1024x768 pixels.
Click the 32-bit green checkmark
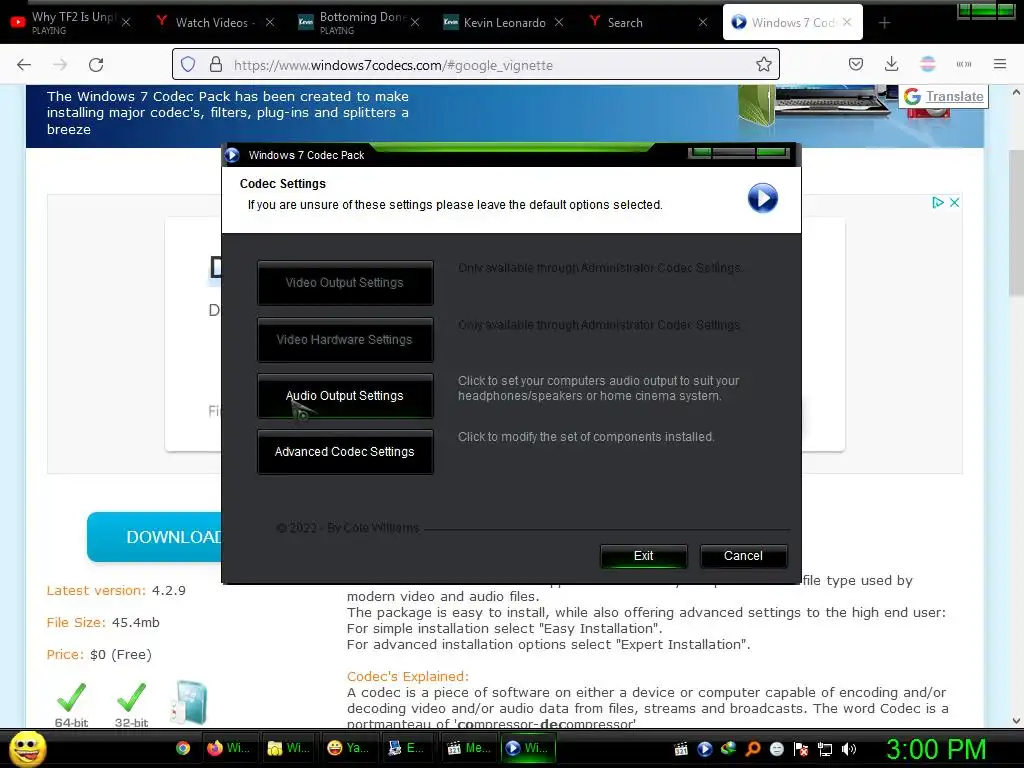(131, 697)
